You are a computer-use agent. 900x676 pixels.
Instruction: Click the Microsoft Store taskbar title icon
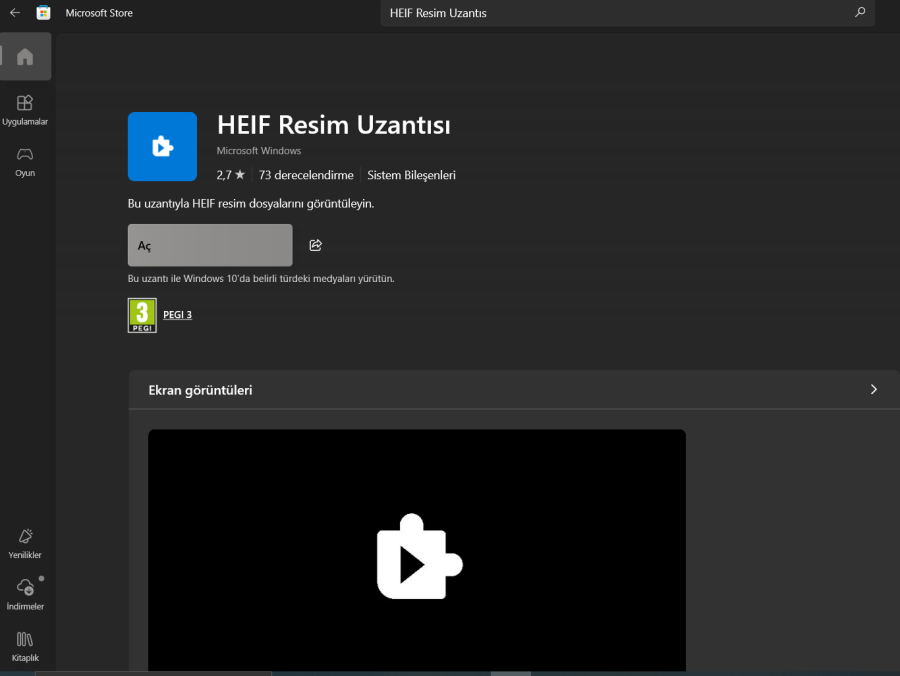pos(41,13)
